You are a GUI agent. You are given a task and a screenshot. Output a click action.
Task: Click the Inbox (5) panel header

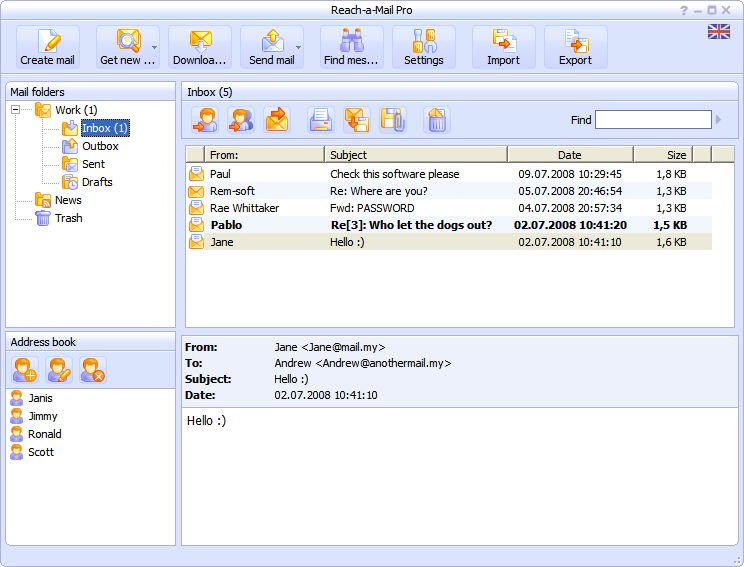click(460, 92)
